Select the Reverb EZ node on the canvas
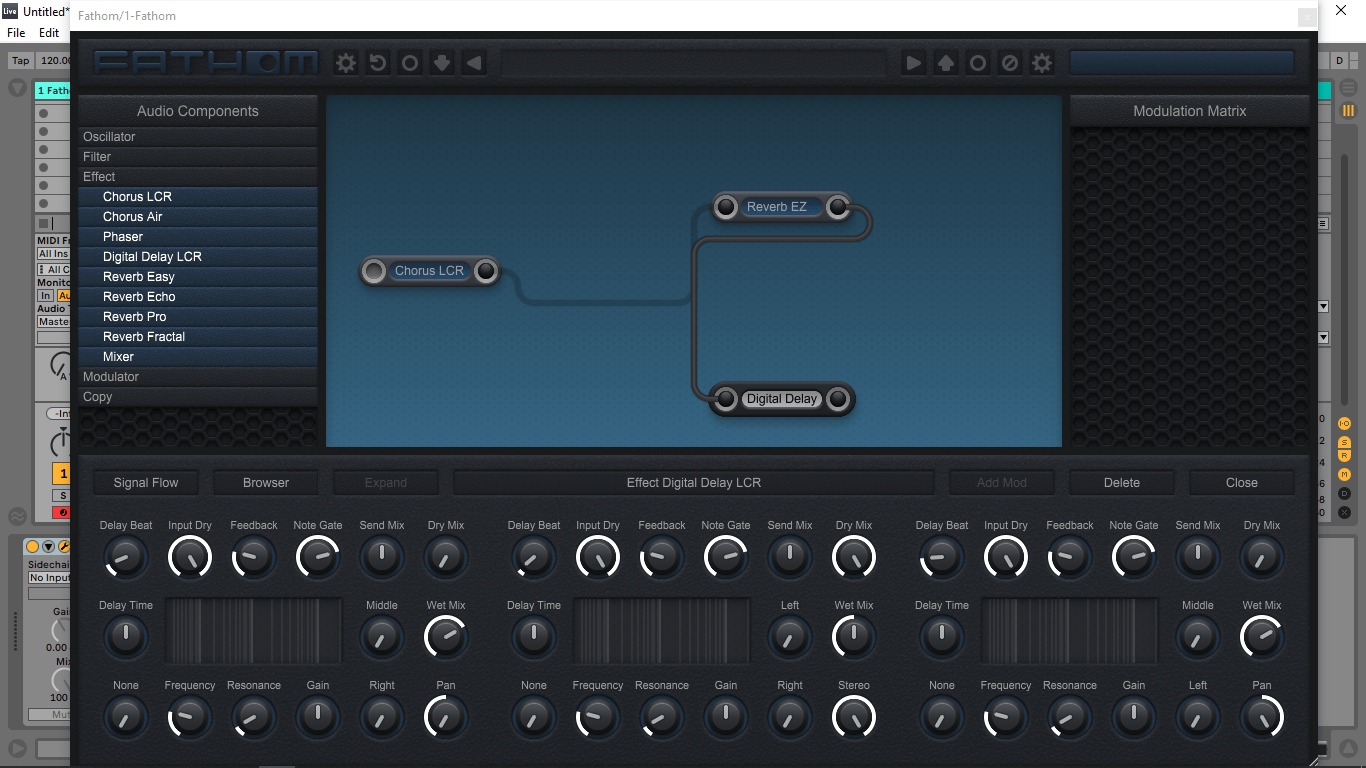Screen dimensions: 1366x768 point(782,207)
